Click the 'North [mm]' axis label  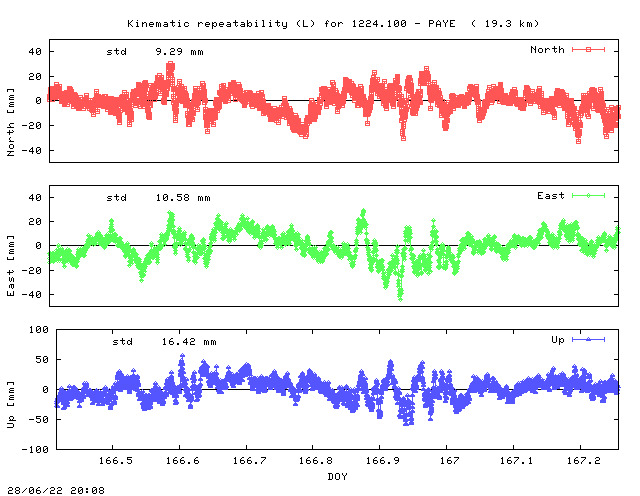[x=11, y=122]
